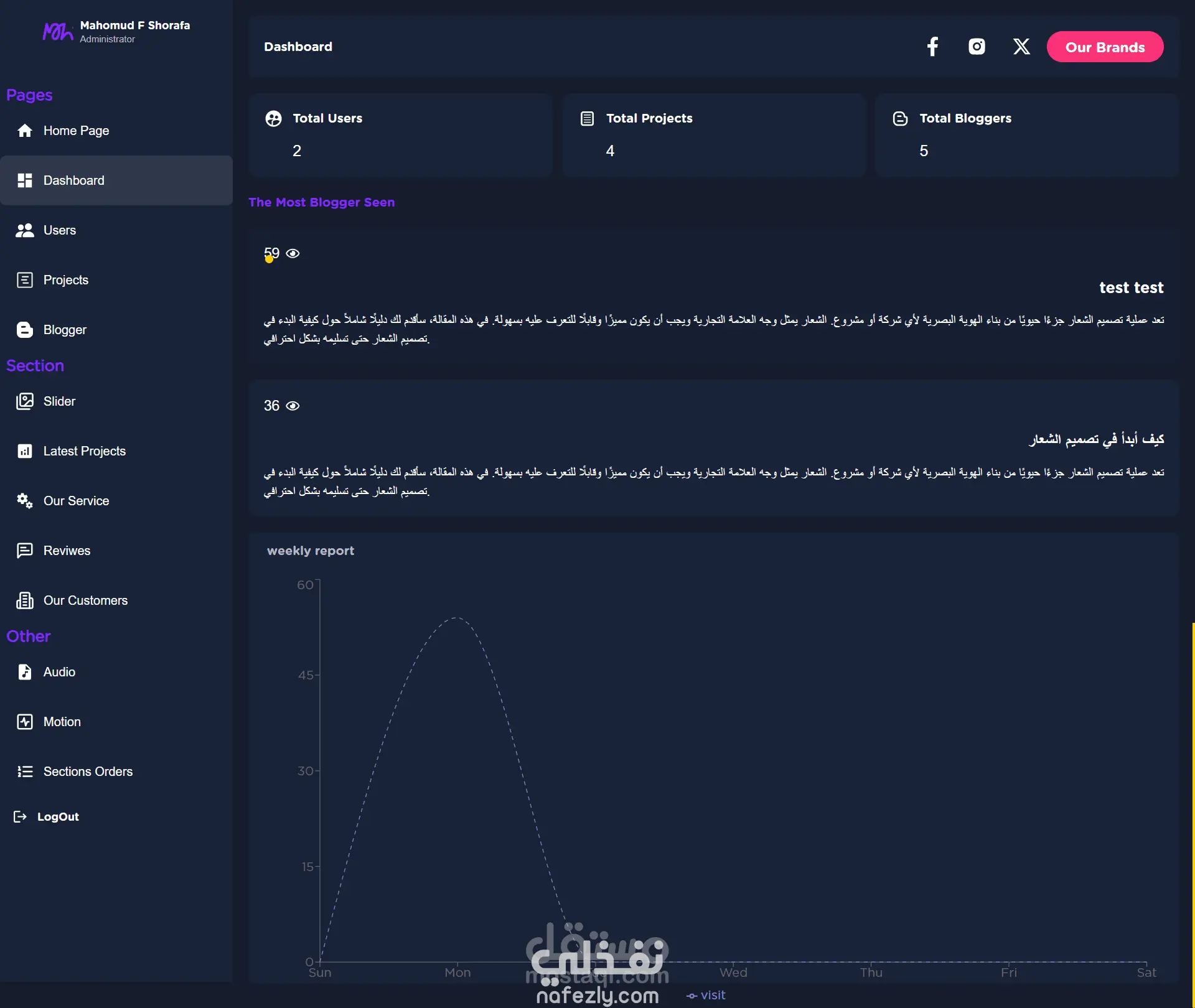Click the Mon label on the weekly chart

tap(457, 973)
